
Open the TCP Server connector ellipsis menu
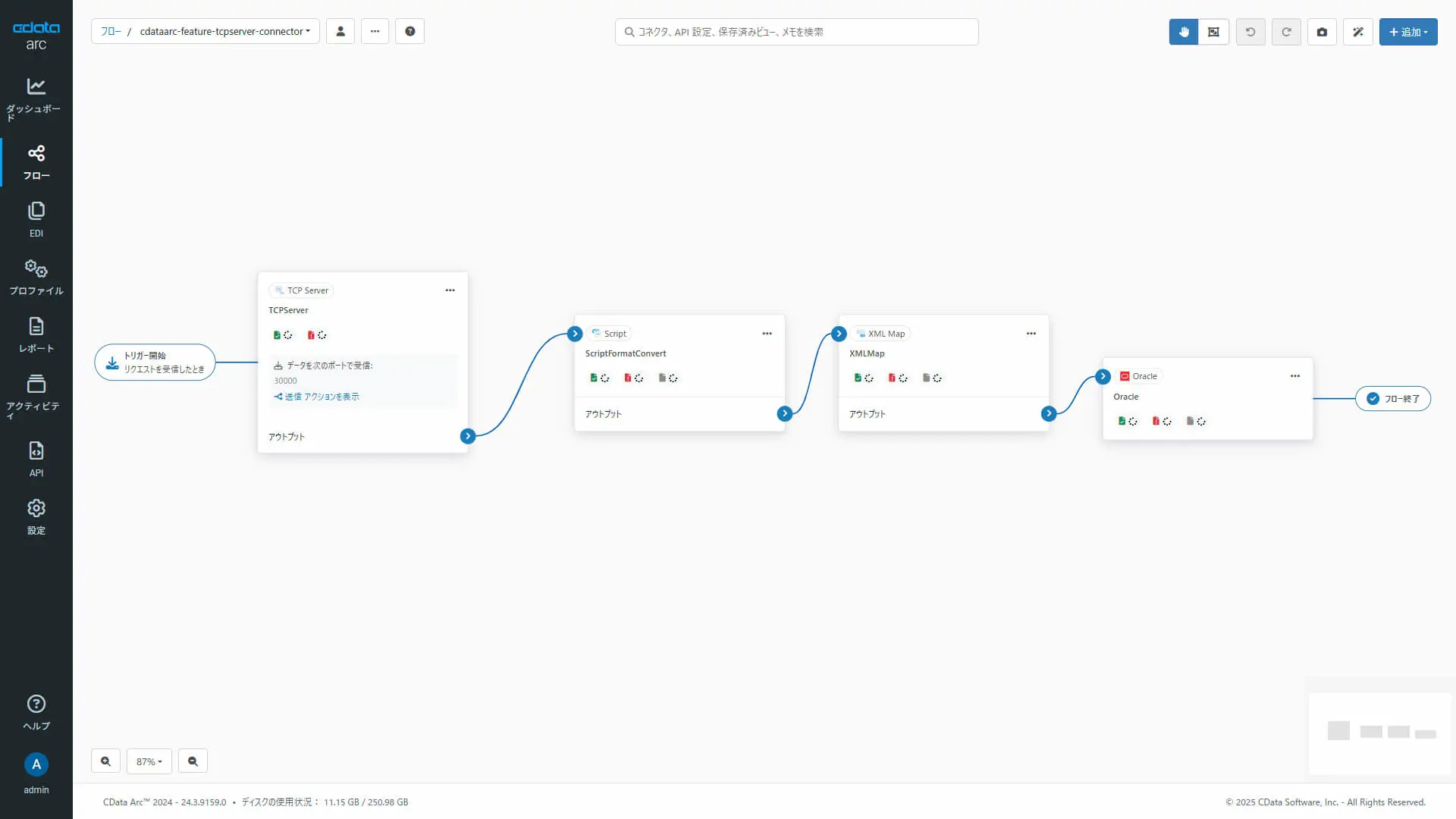pyautogui.click(x=450, y=290)
